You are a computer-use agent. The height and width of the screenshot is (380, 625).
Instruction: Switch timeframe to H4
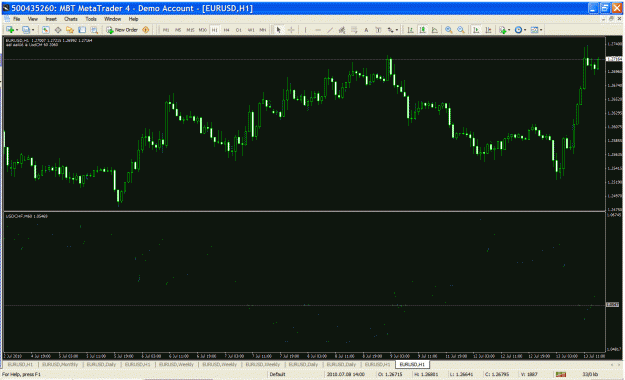(x=226, y=30)
